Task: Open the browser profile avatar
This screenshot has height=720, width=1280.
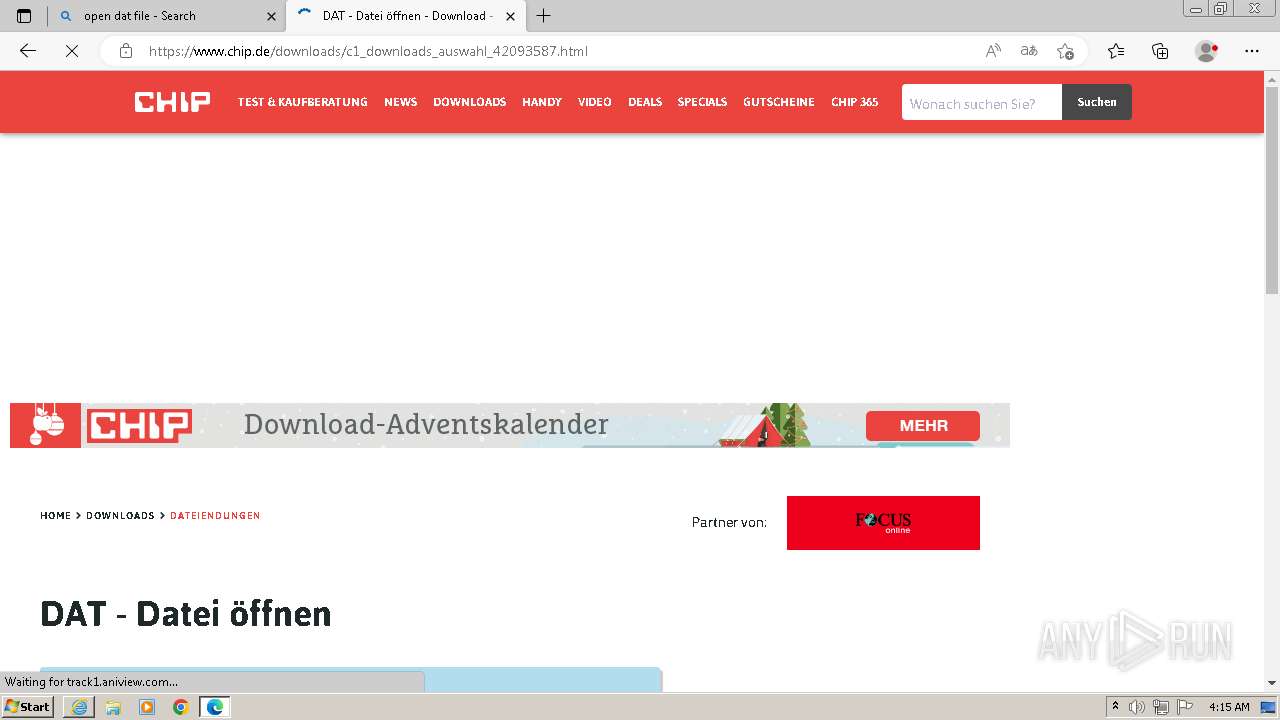Action: pos(1207,51)
